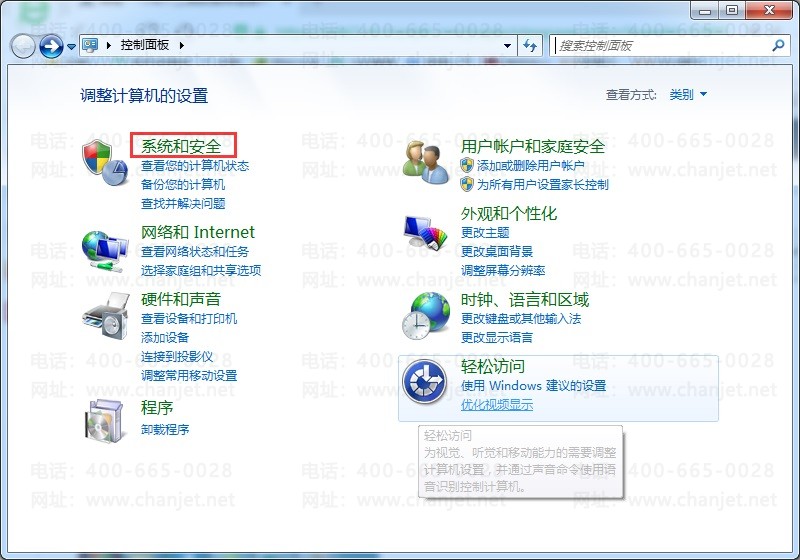Open 外观和个性化 category
This screenshot has width=800, height=560.
509,213
